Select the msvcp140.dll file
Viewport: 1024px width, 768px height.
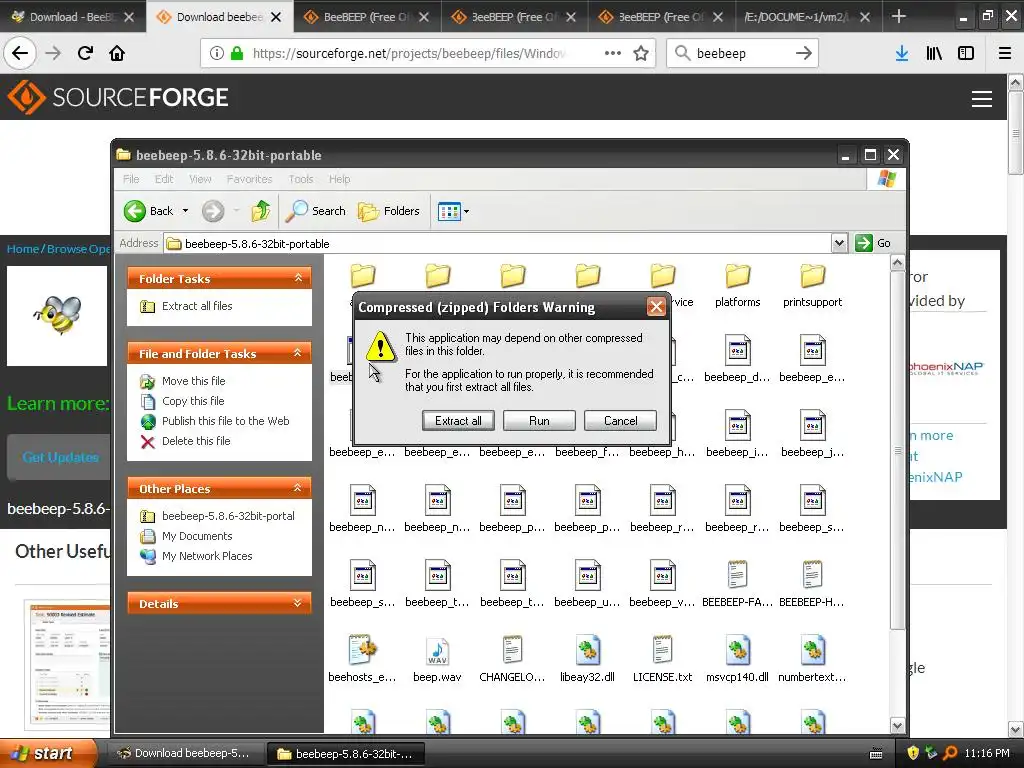click(737, 660)
